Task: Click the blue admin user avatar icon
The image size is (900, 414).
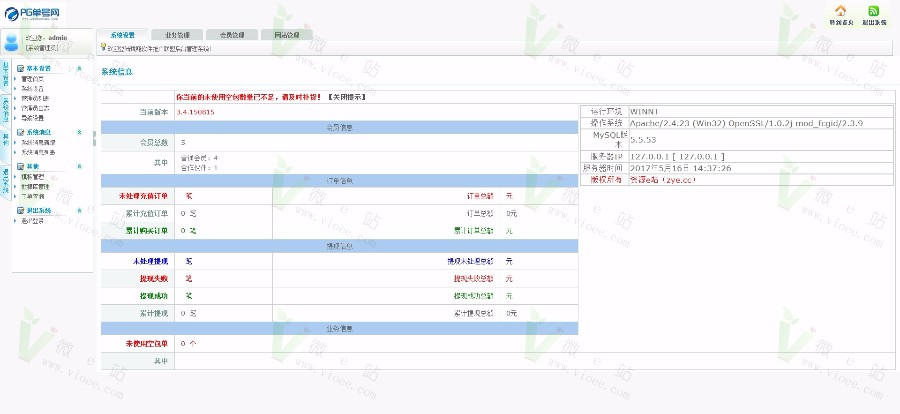Action: pos(11,42)
